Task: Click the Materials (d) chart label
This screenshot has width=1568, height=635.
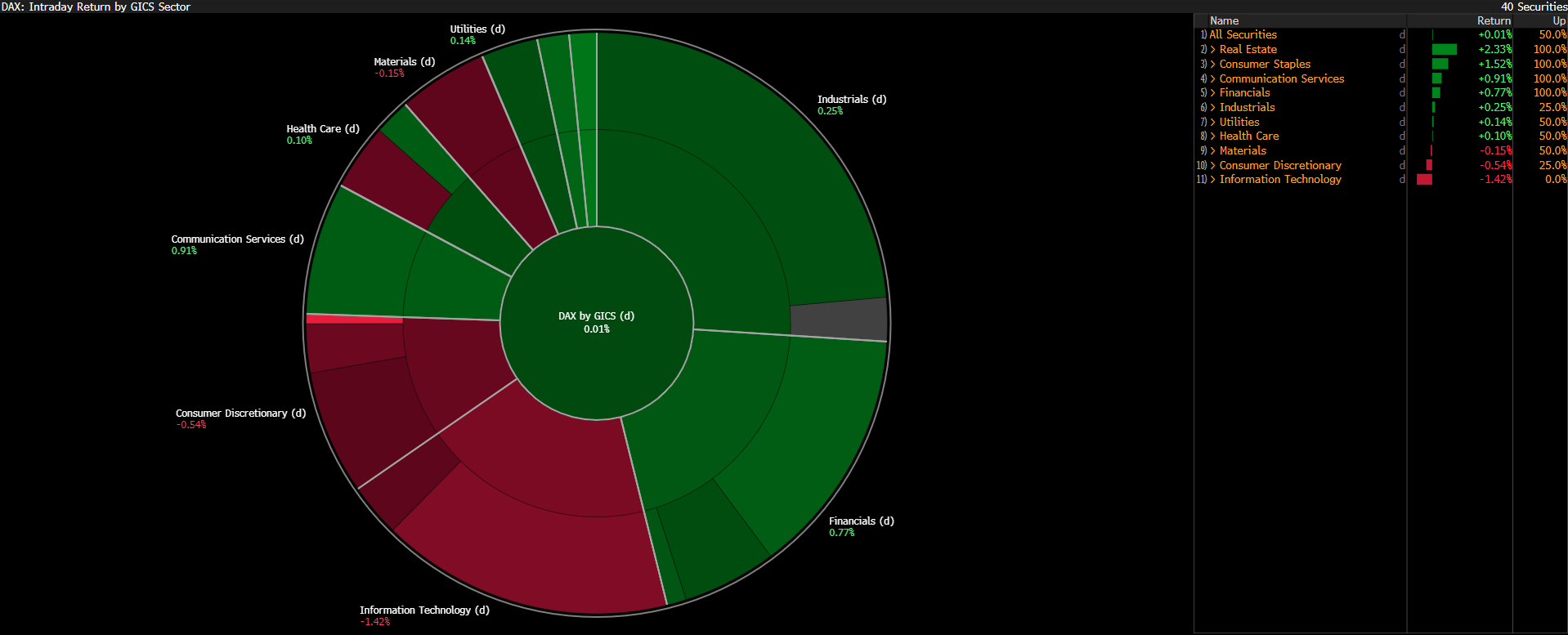Action: [x=404, y=62]
